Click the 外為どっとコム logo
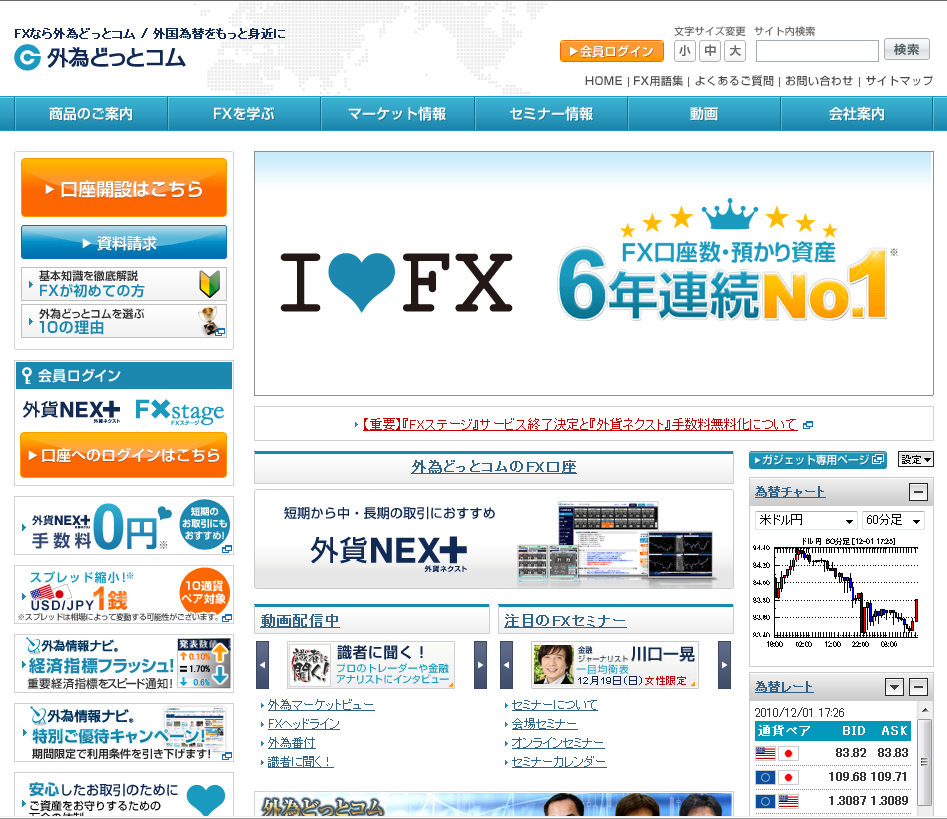Screen dimensions: 947x819 pyautogui.click(x=100, y=58)
